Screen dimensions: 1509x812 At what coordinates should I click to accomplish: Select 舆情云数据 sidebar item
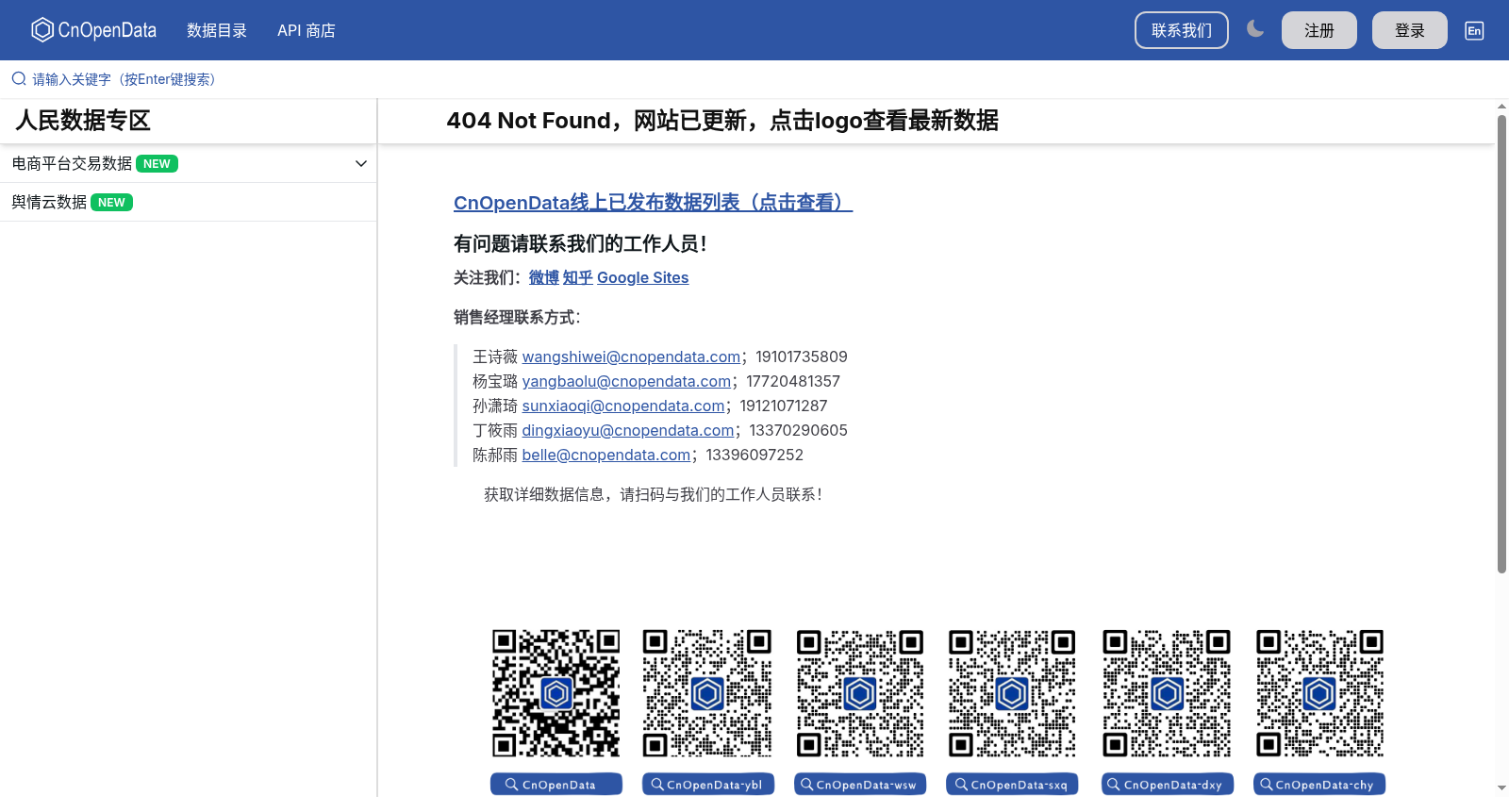188,202
